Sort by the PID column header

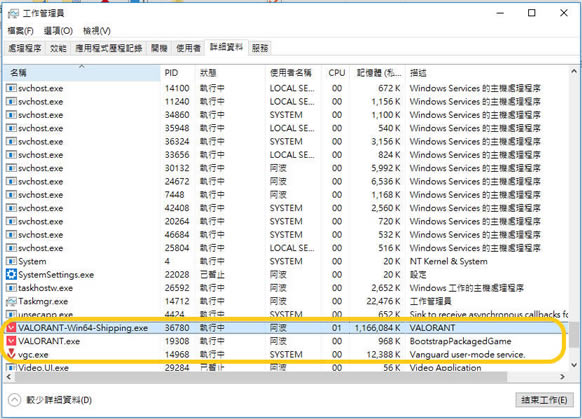[177, 73]
